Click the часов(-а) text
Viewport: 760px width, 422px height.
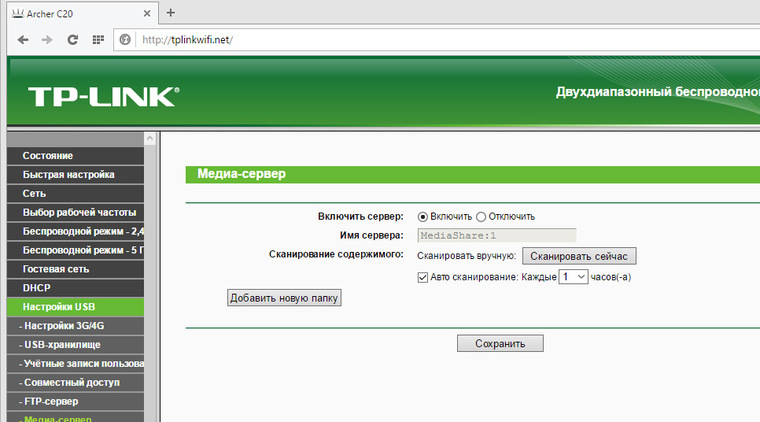coord(611,277)
